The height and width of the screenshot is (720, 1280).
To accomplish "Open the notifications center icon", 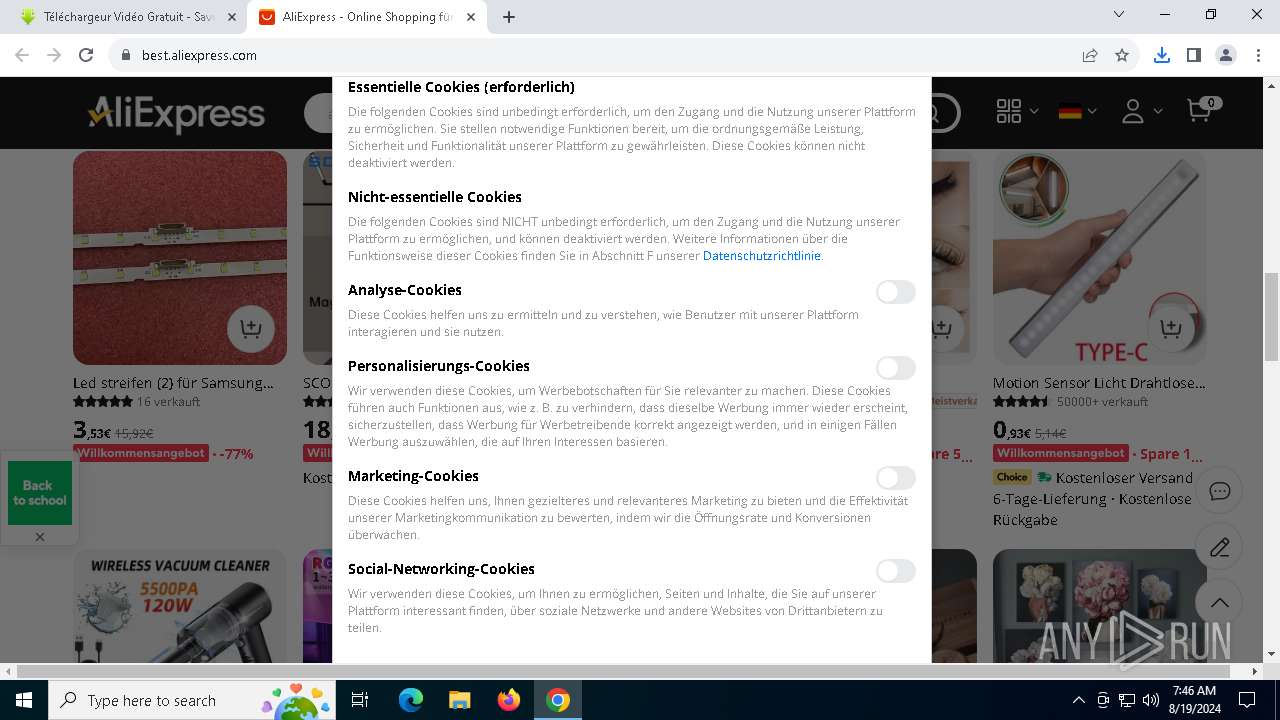I will [1247, 700].
